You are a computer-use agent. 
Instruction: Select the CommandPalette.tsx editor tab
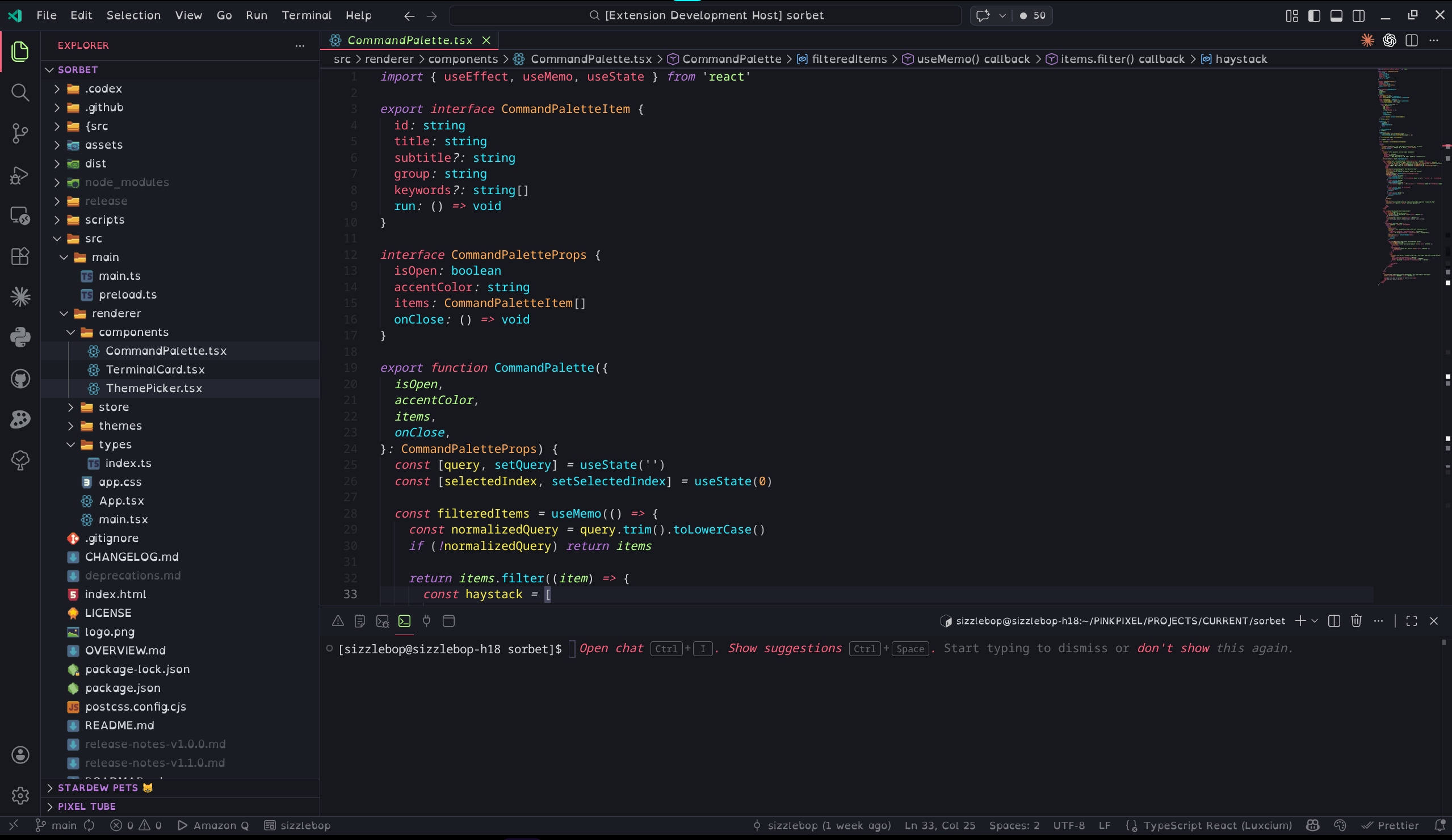[x=409, y=40]
